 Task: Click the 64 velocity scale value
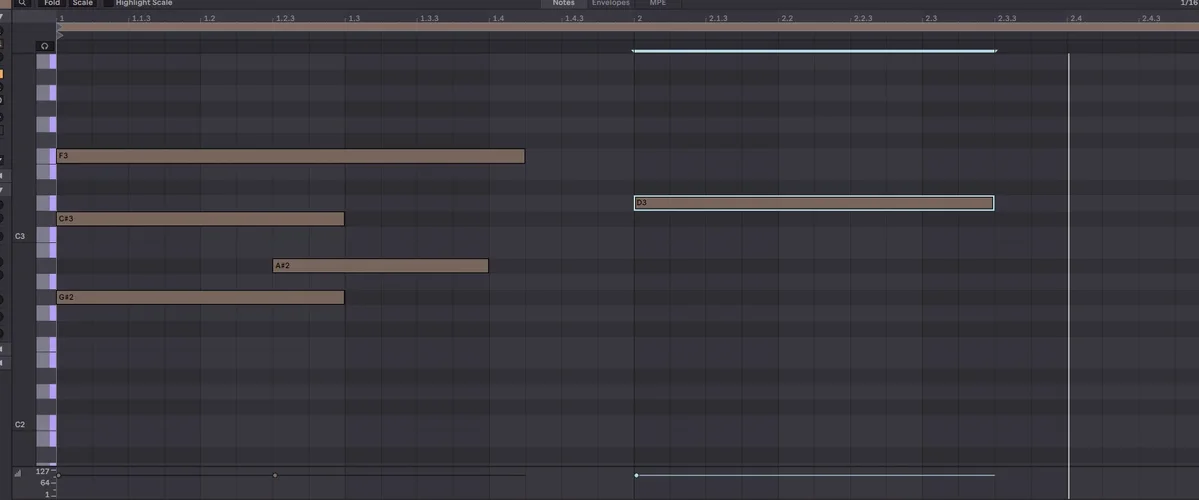click(45, 483)
